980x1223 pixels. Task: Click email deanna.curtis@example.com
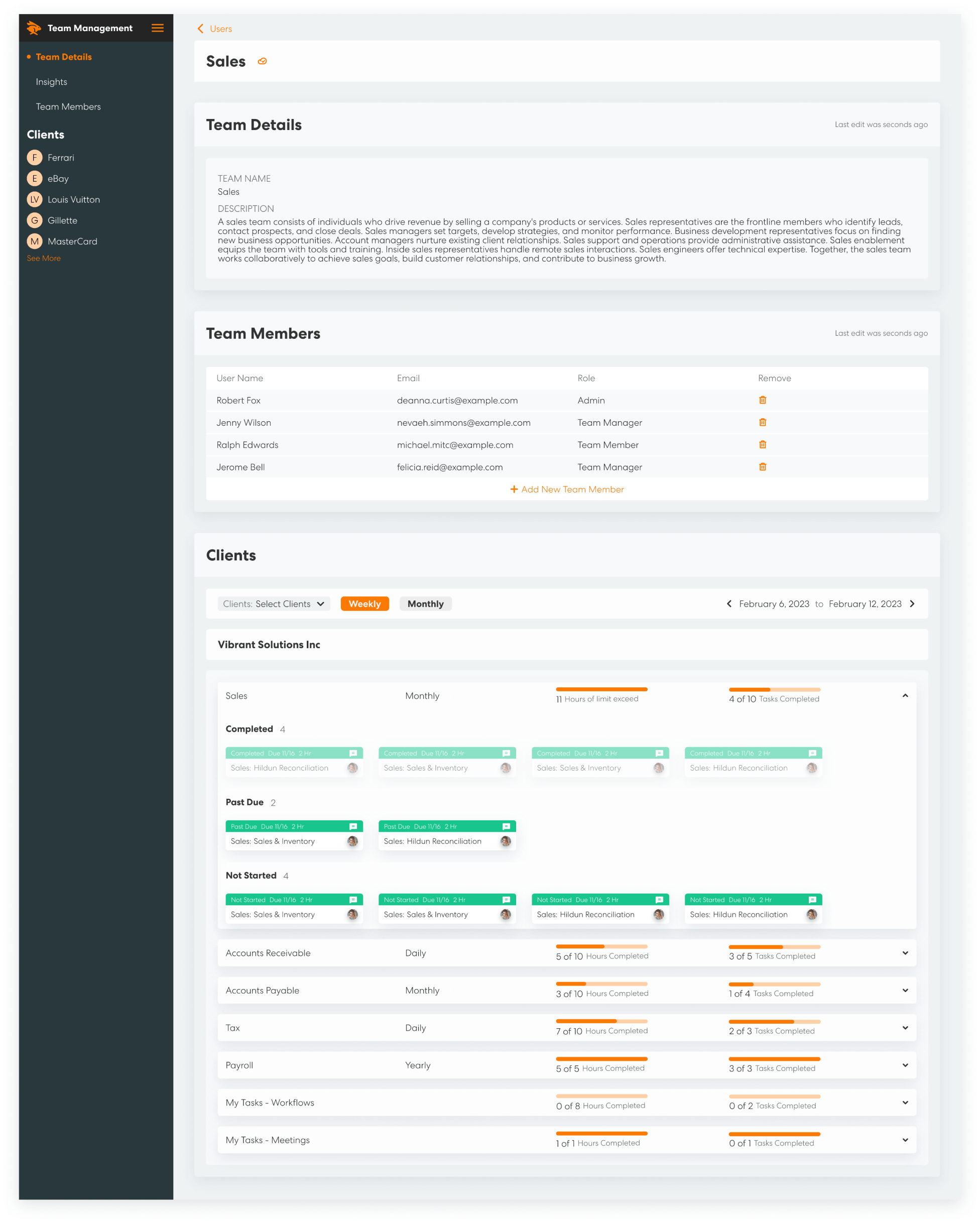pos(457,401)
